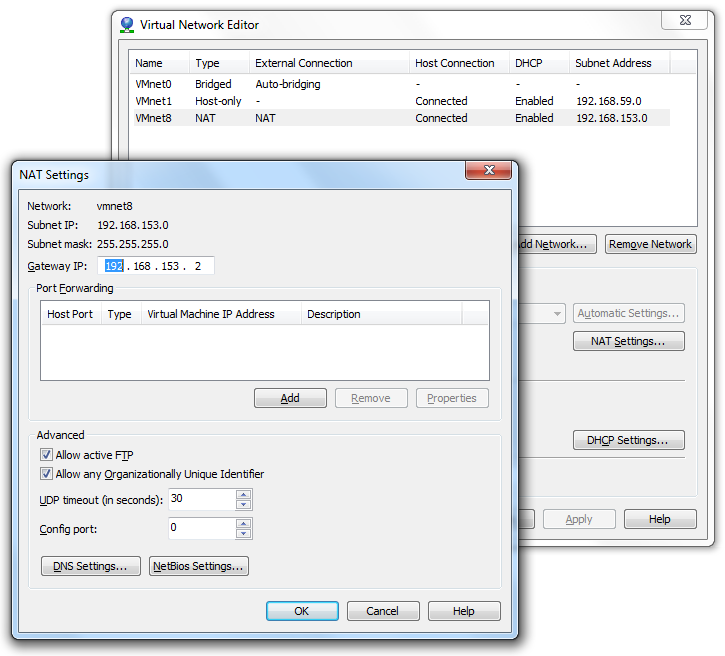Click subnet address 192.168.153.0 in network list
Image resolution: width=725 pixels, height=656 pixels.
pyautogui.click(x=612, y=118)
